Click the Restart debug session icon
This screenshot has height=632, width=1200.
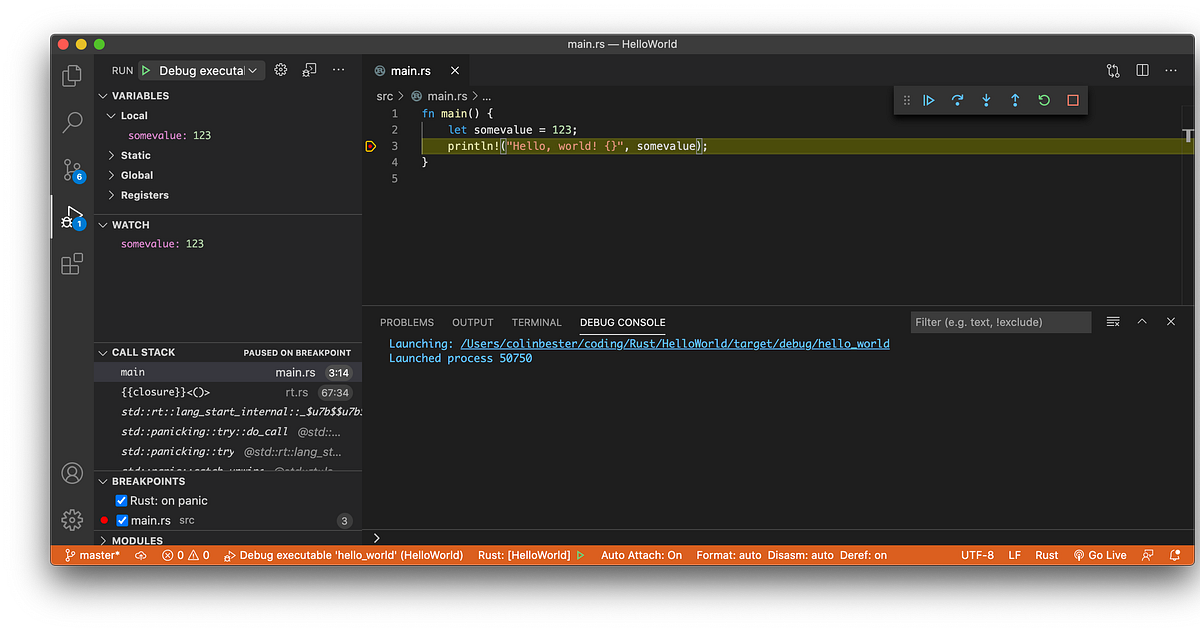1043,100
